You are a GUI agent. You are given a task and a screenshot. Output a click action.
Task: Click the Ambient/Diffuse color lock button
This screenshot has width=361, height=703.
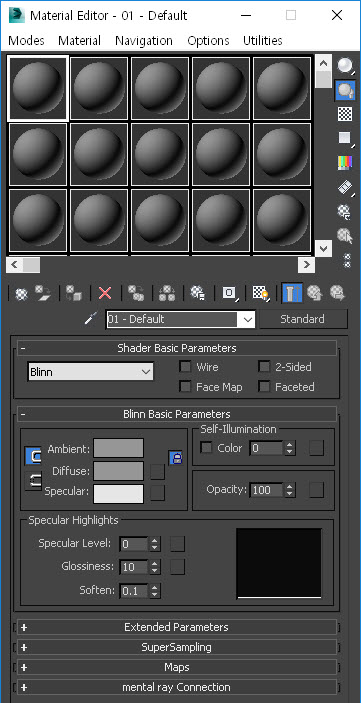pos(34,456)
